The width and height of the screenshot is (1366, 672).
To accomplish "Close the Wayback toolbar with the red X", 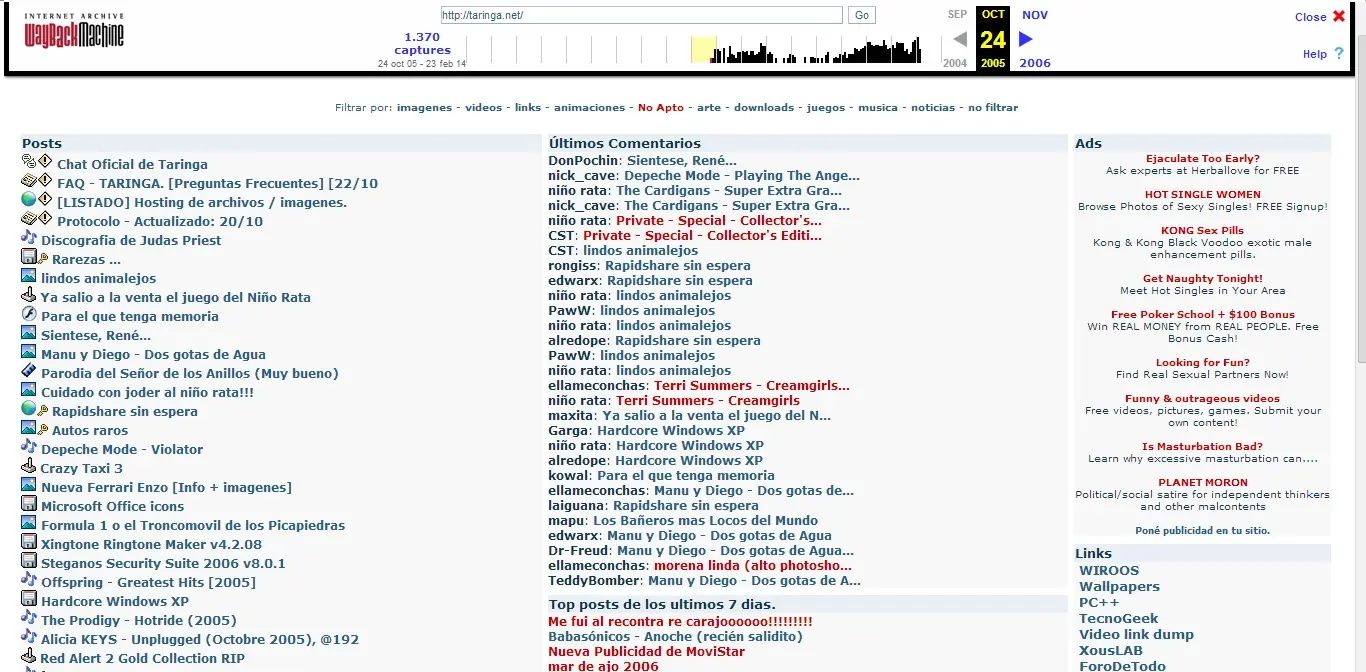I will tap(1339, 16).
